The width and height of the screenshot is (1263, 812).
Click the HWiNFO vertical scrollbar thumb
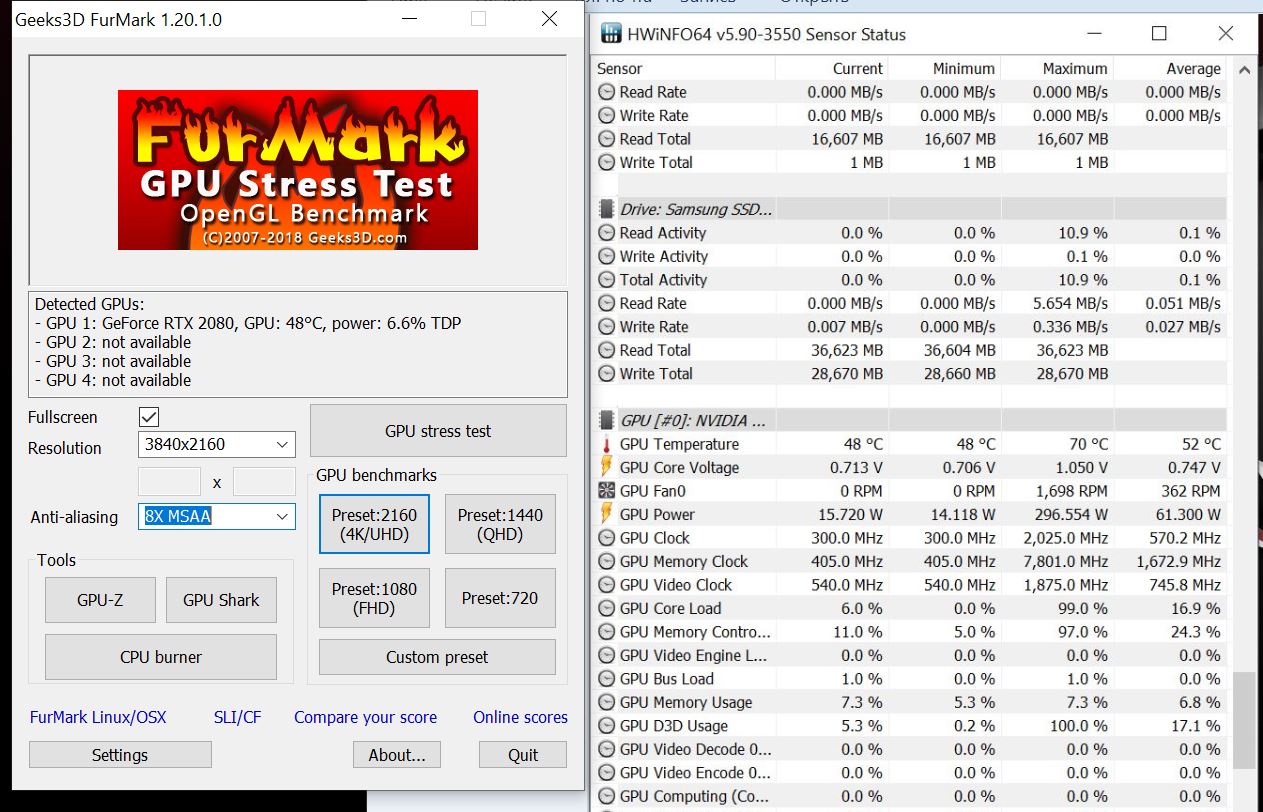pos(1244,721)
